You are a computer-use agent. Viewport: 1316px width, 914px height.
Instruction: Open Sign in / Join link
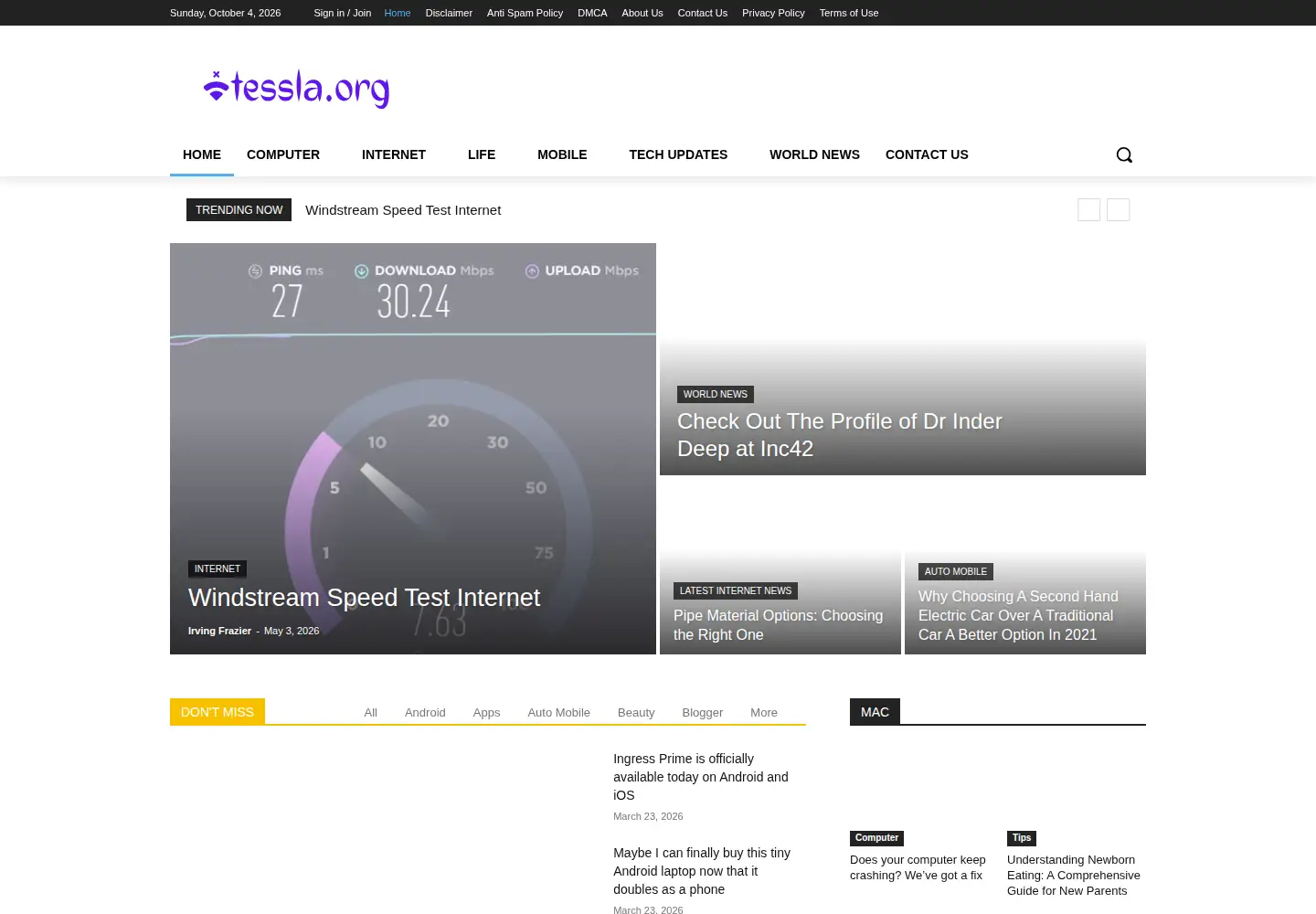pos(342,13)
